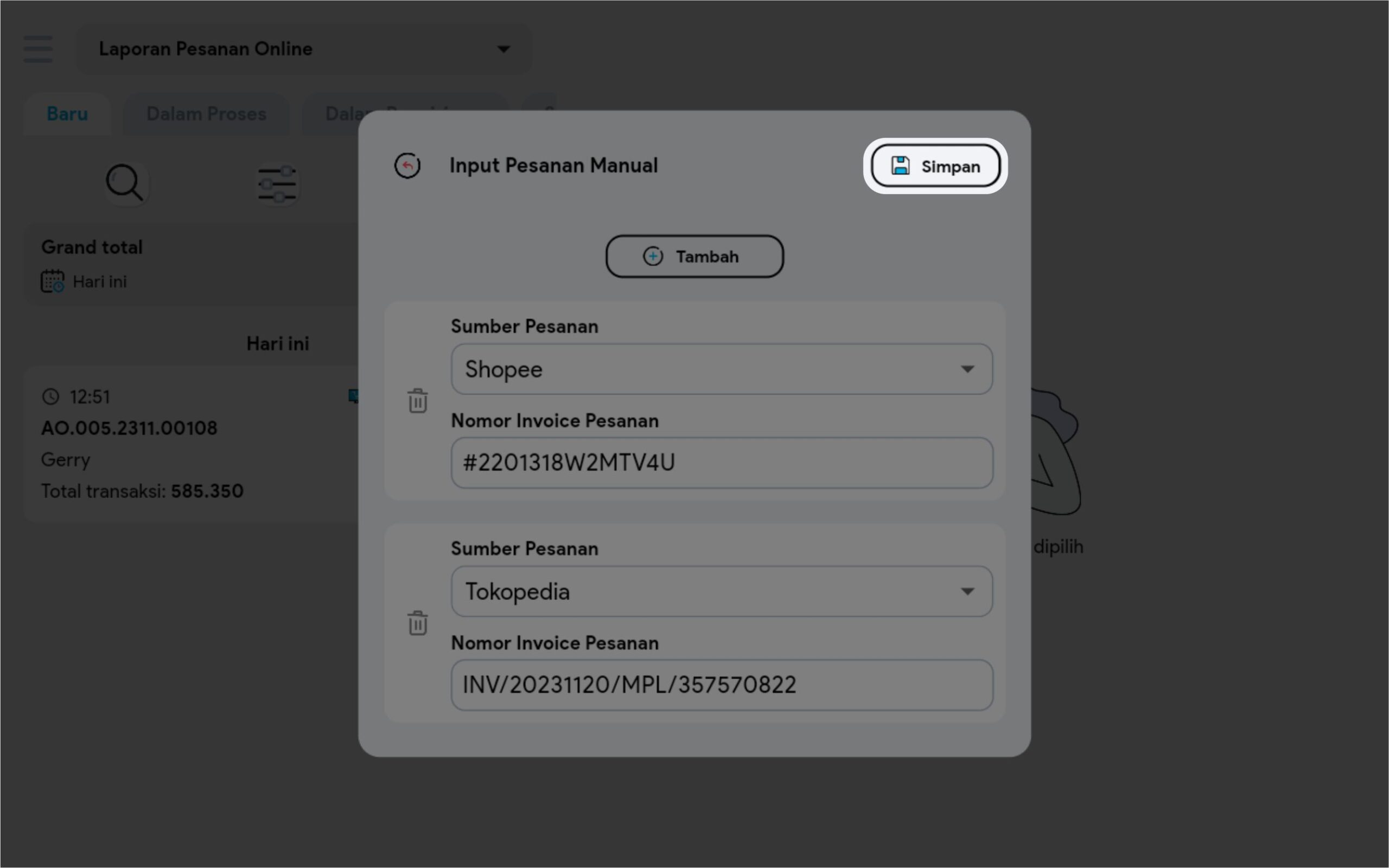Screen dimensions: 1389x868
Task: Click the calendar icon beside Hari ini
Action: (x=53, y=282)
